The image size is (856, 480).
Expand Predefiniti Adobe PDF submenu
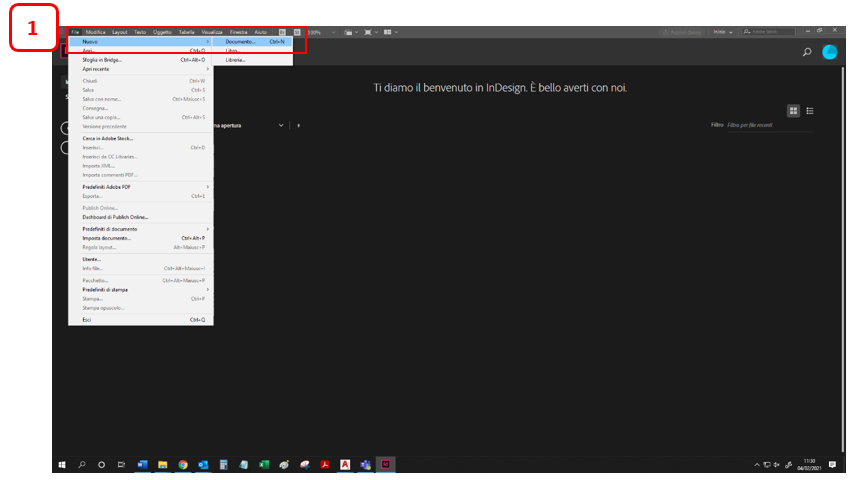tap(141, 187)
